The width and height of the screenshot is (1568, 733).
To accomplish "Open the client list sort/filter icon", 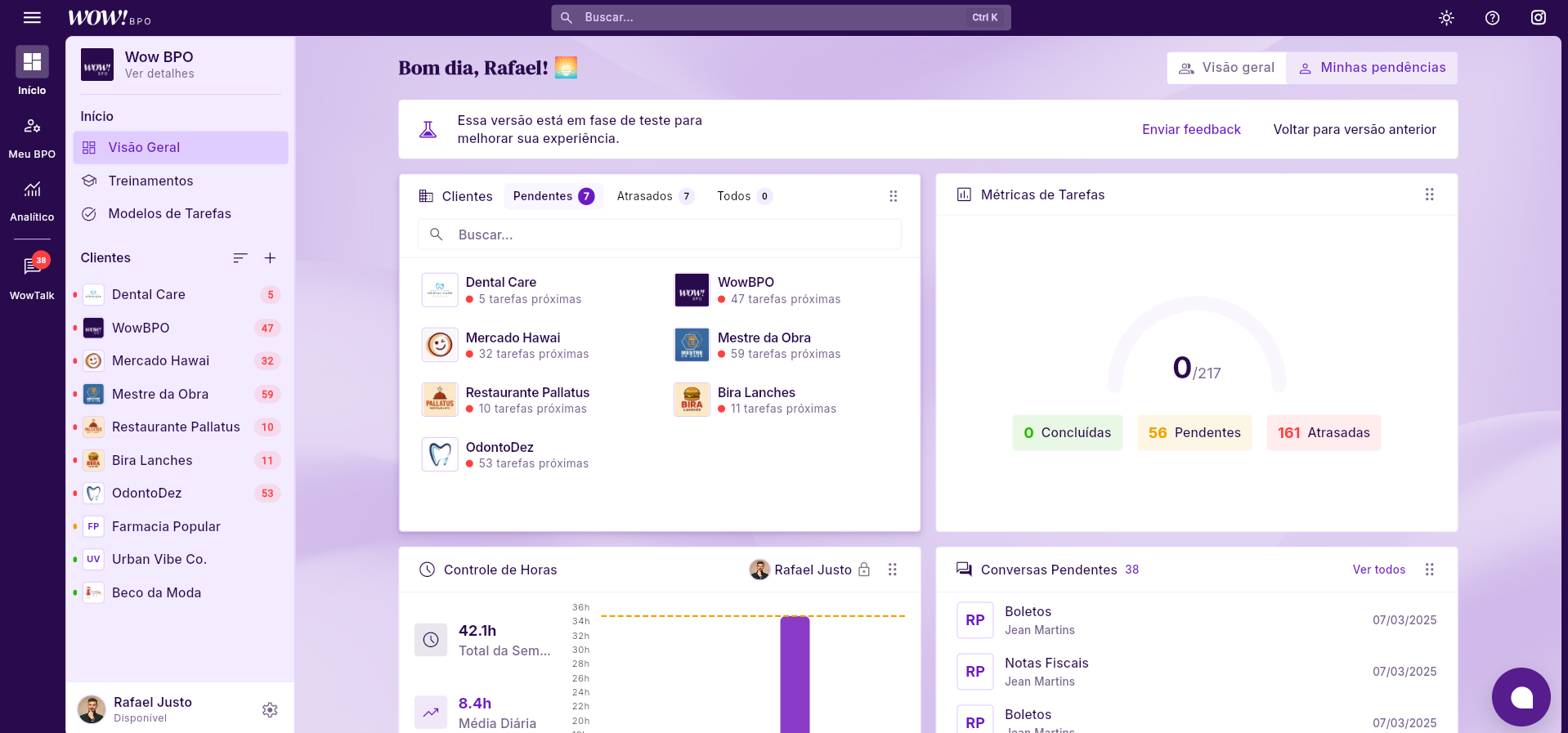I will pos(240,258).
